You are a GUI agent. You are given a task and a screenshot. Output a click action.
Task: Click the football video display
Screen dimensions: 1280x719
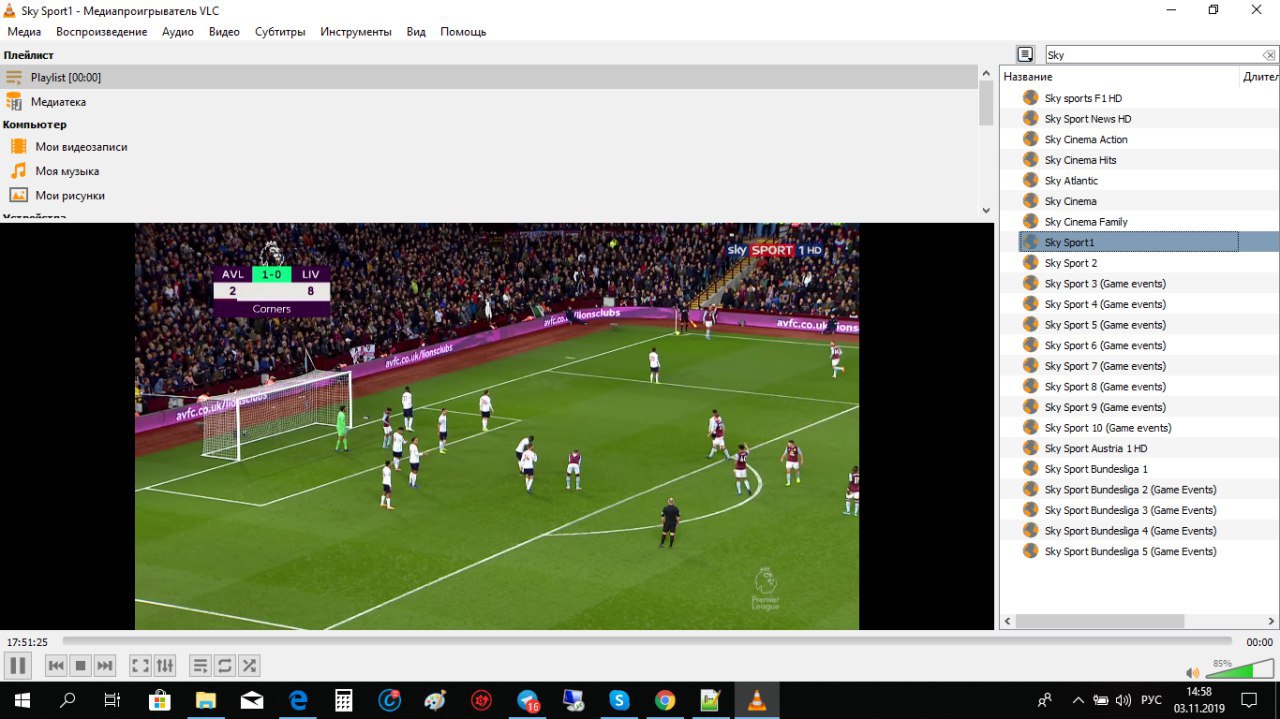(x=497, y=426)
